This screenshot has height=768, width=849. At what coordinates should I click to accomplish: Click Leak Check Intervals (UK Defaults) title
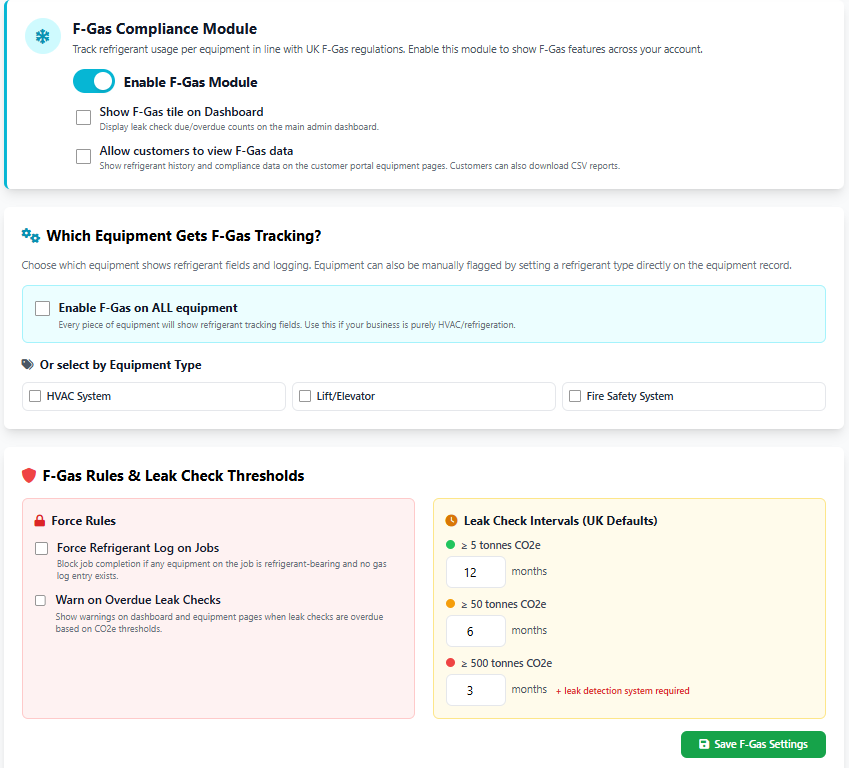pyautogui.click(x=560, y=521)
